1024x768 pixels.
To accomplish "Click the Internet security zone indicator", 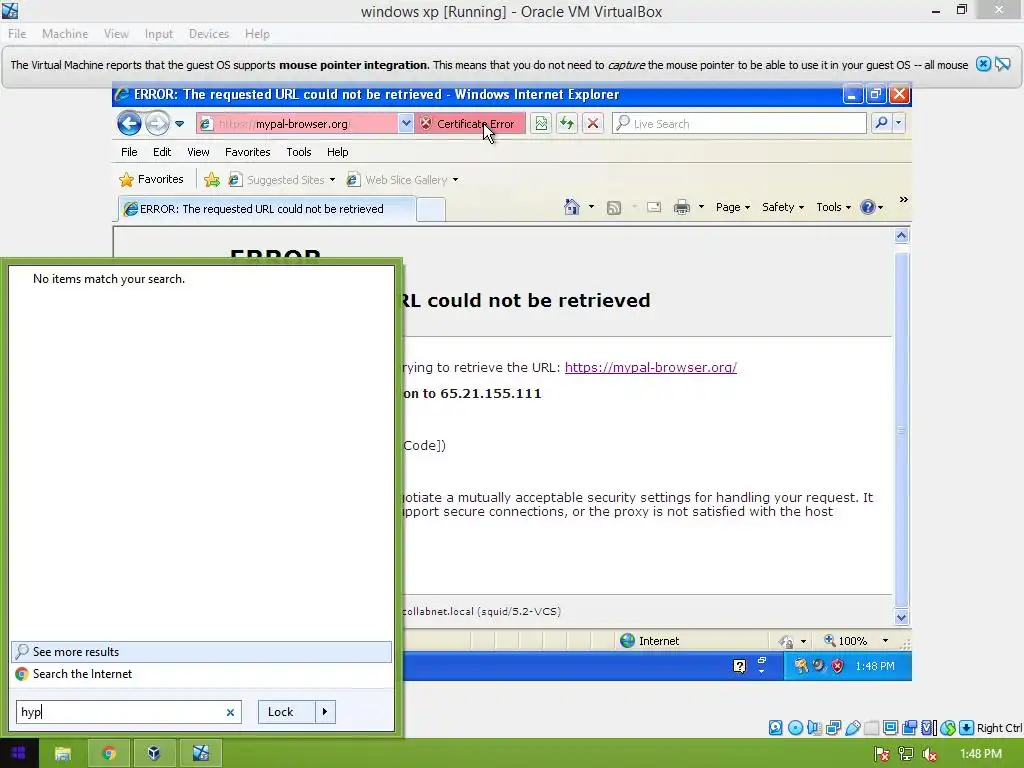I will 650,641.
